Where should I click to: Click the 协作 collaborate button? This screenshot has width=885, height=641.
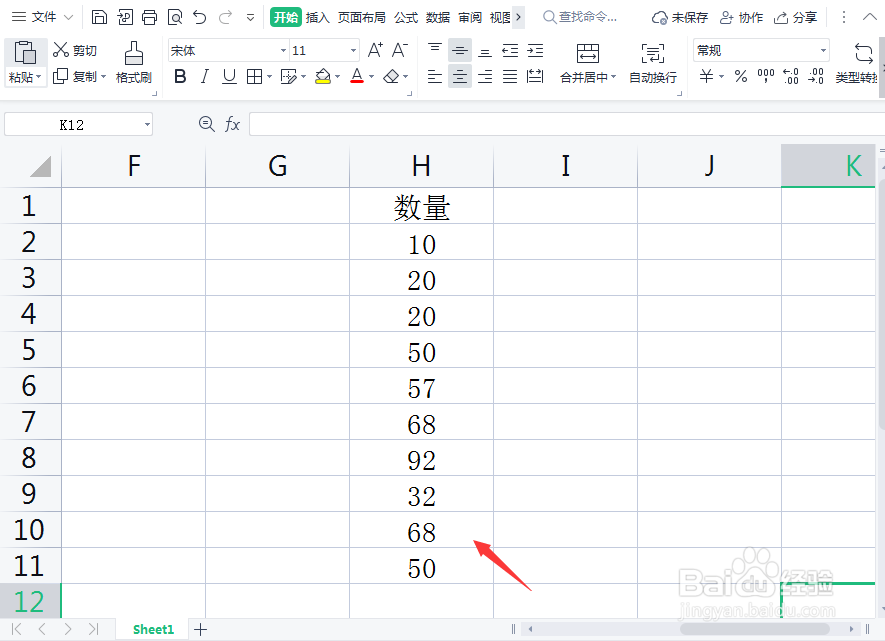click(x=742, y=17)
